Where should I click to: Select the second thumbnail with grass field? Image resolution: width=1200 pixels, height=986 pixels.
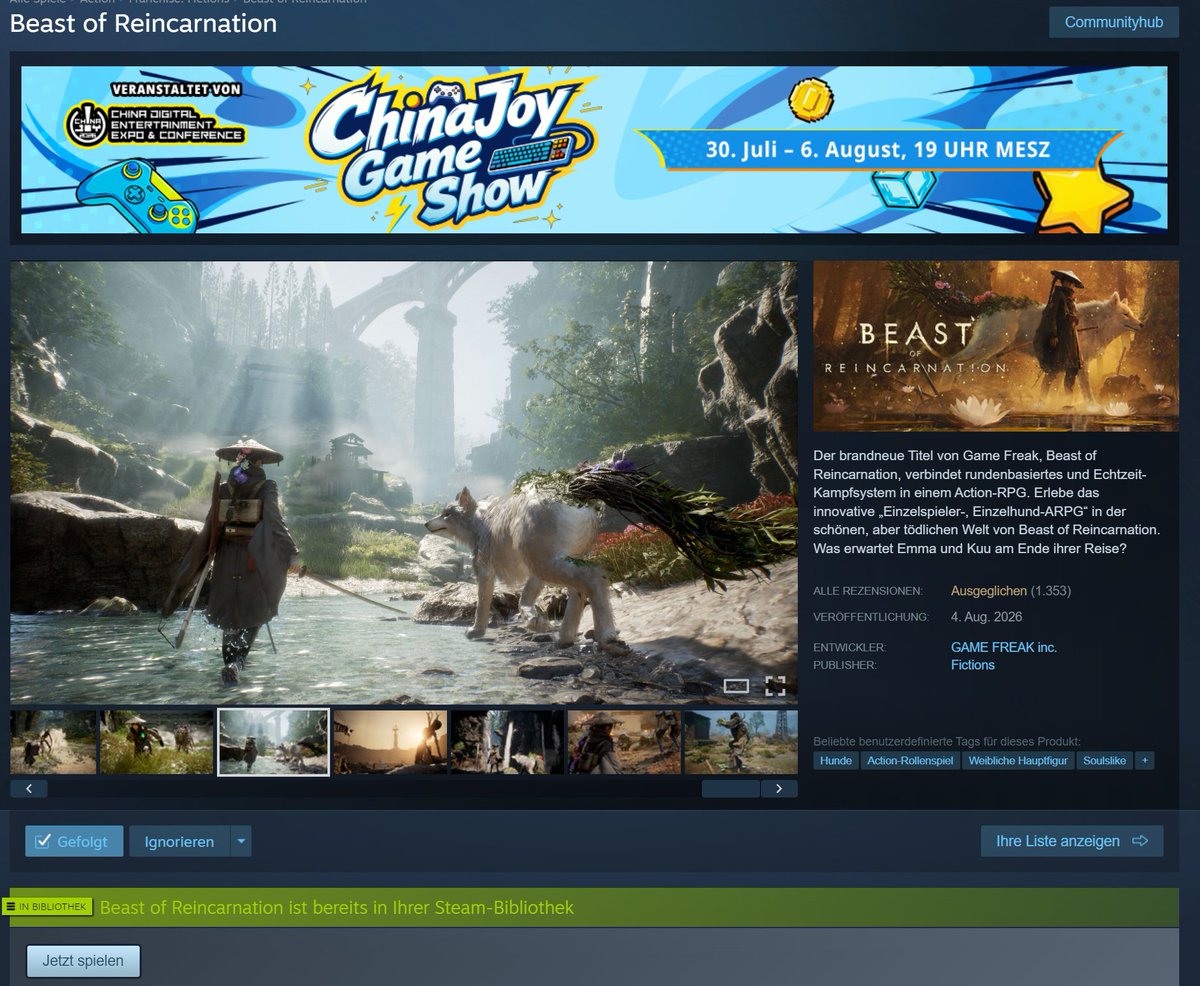click(x=157, y=742)
